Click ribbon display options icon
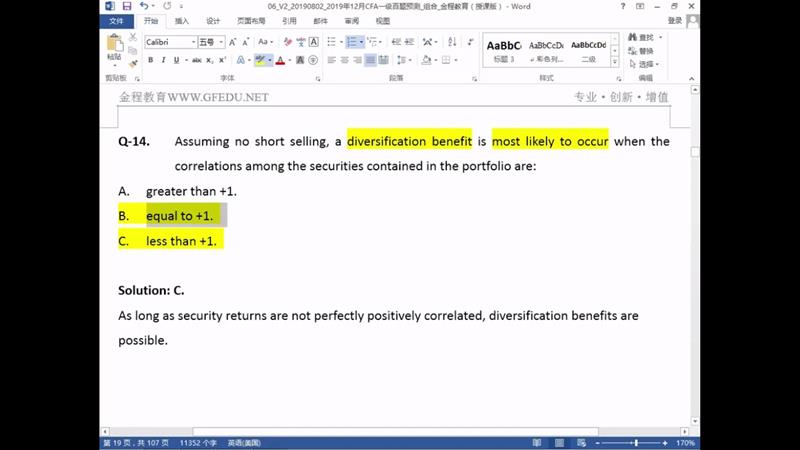 click(x=640, y=6)
